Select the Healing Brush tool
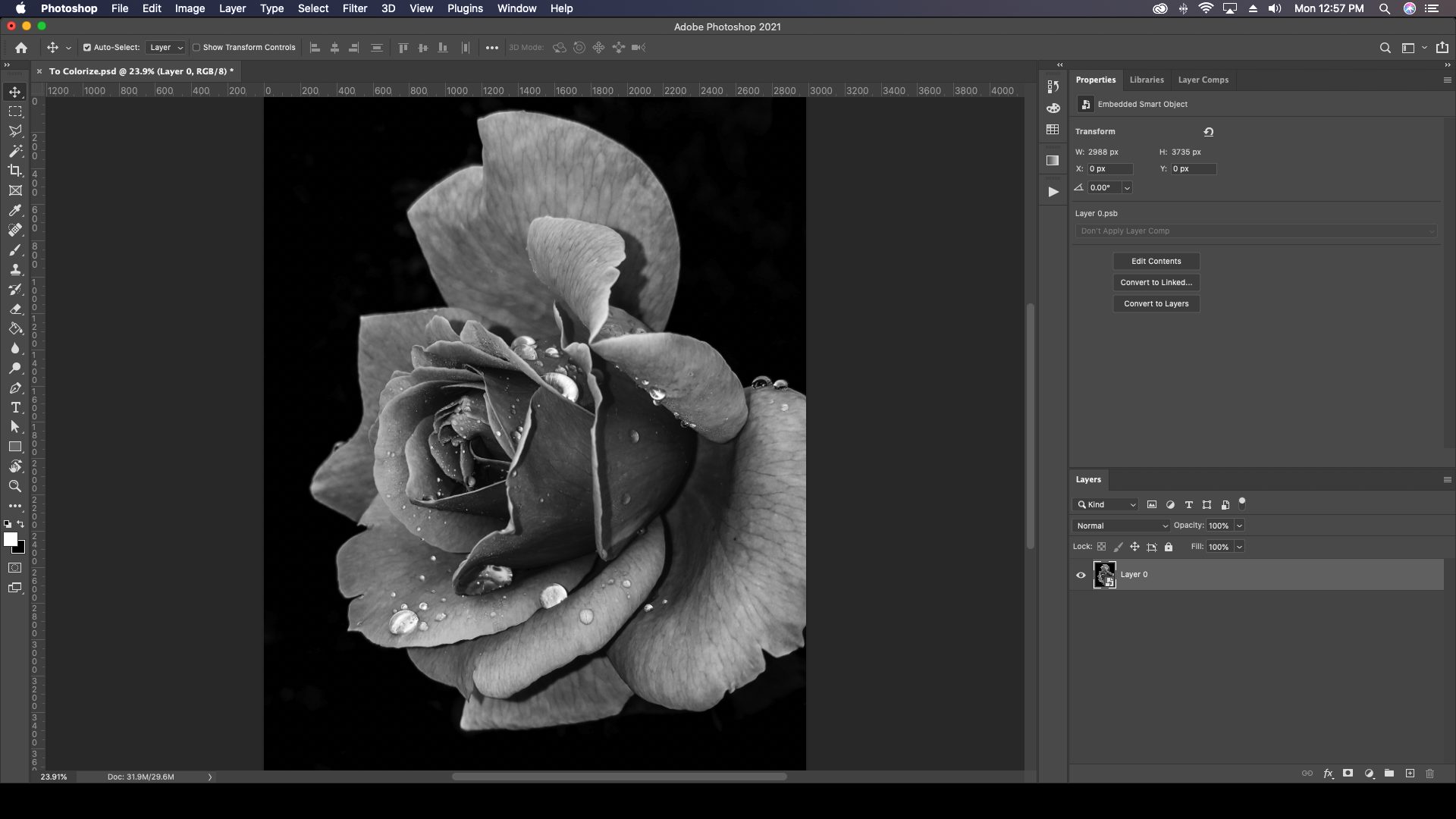Screen dimensions: 1456x819 (x=15, y=230)
